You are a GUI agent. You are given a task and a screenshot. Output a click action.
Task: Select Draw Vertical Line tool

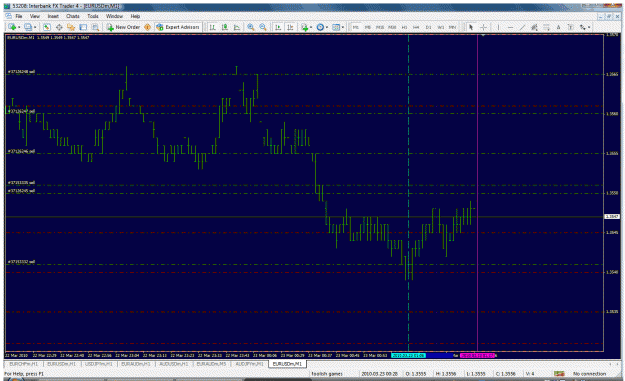point(498,27)
